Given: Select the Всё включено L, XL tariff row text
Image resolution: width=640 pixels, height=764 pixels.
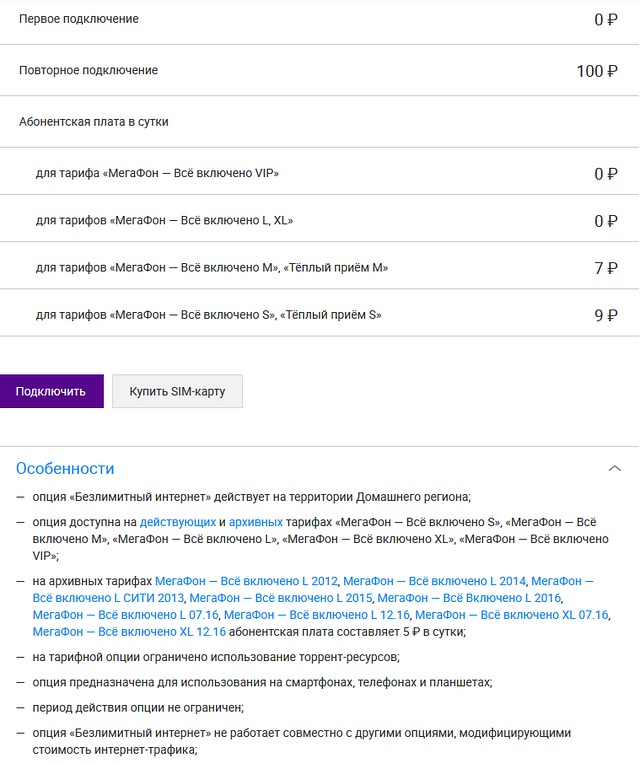Looking at the screenshot, I should tap(165, 220).
